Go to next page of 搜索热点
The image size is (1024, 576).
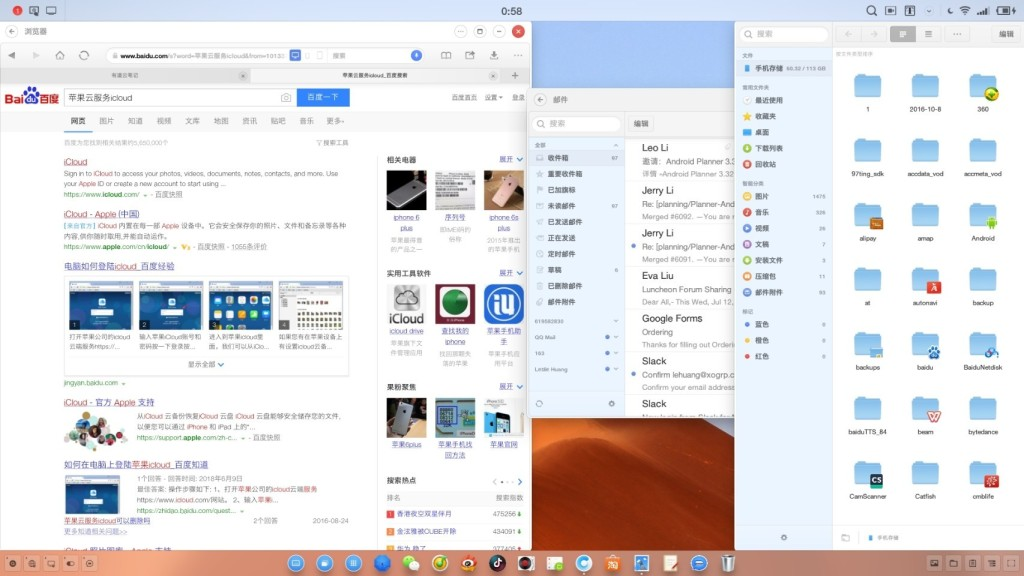520,482
